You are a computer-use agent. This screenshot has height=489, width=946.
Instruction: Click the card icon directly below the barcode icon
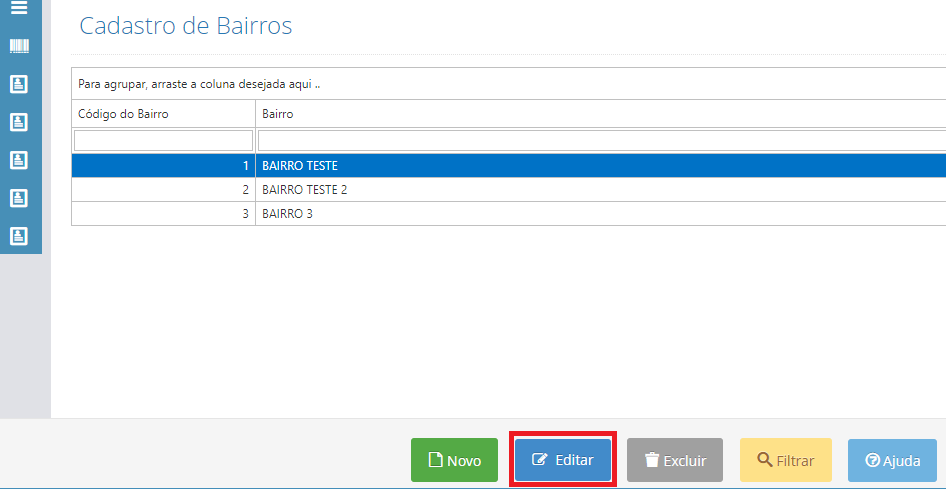(19, 84)
